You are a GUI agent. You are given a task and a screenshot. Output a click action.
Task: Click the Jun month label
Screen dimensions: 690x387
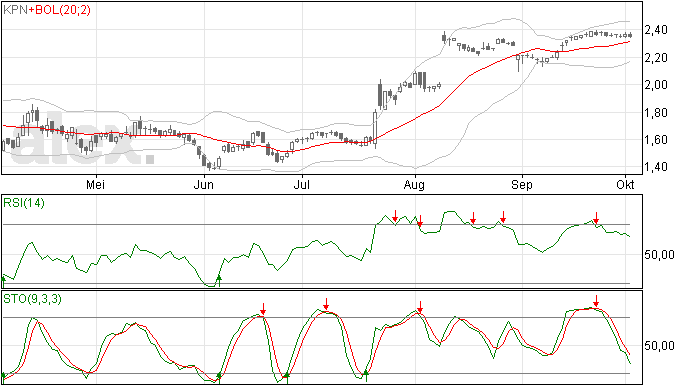pos(204,184)
